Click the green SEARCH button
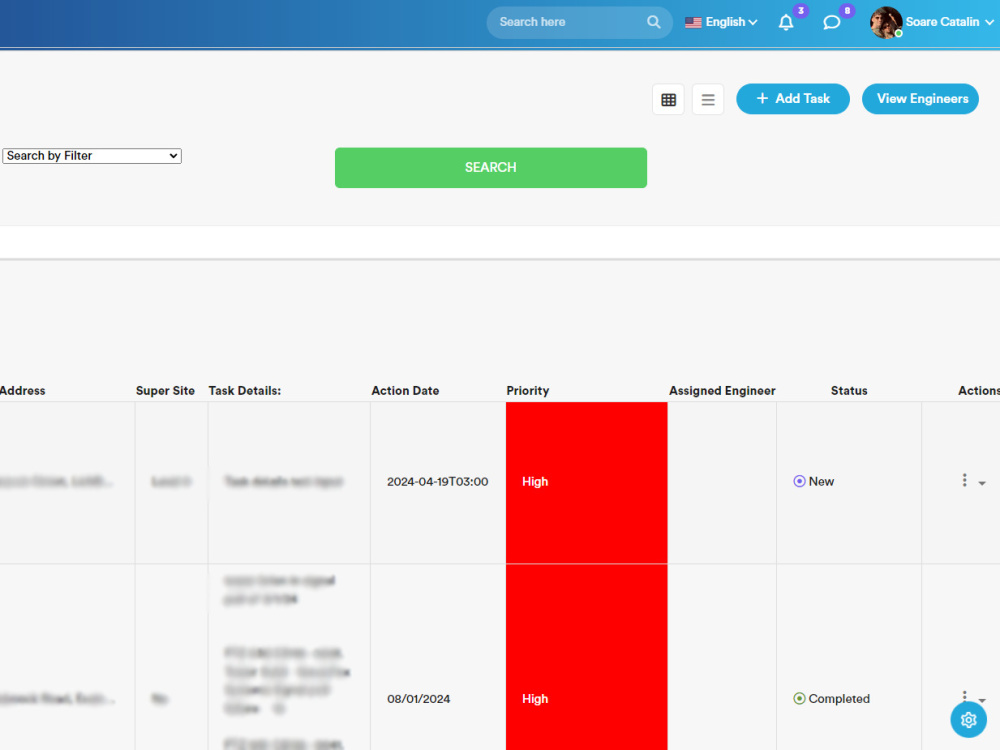This screenshot has height=750, width=1000. (490, 168)
